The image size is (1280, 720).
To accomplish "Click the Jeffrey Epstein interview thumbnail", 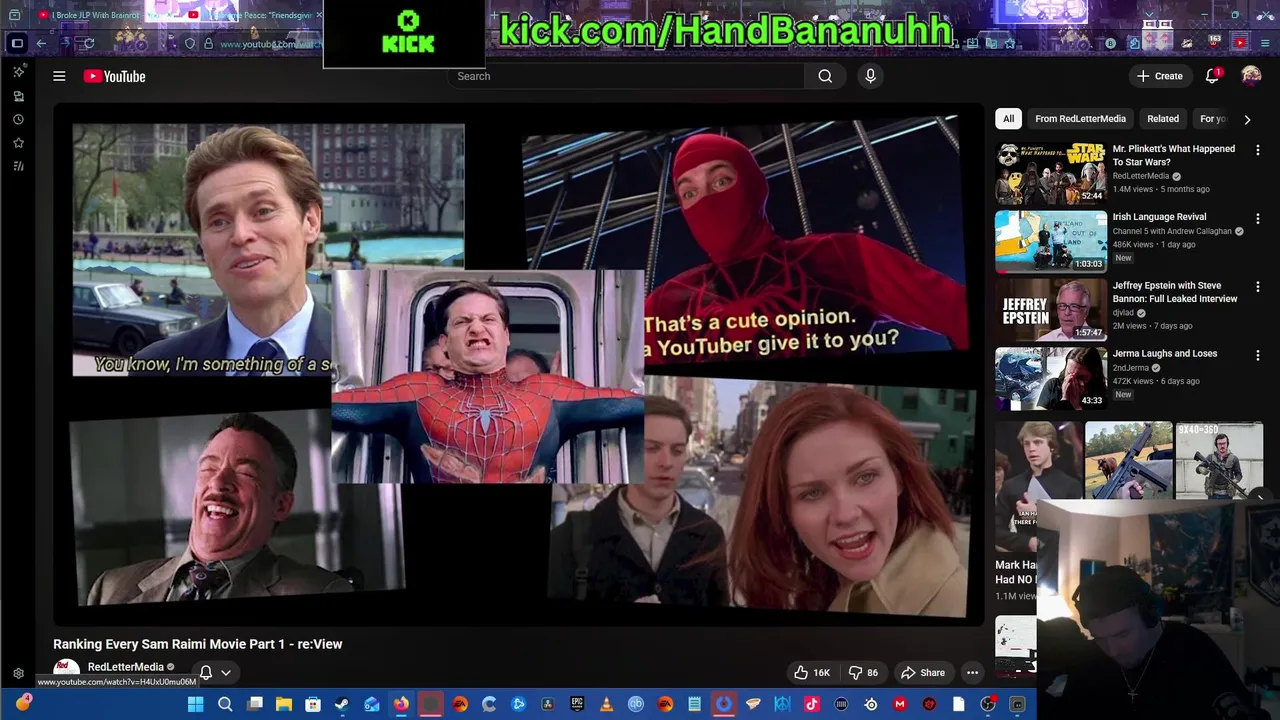I will point(1050,310).
